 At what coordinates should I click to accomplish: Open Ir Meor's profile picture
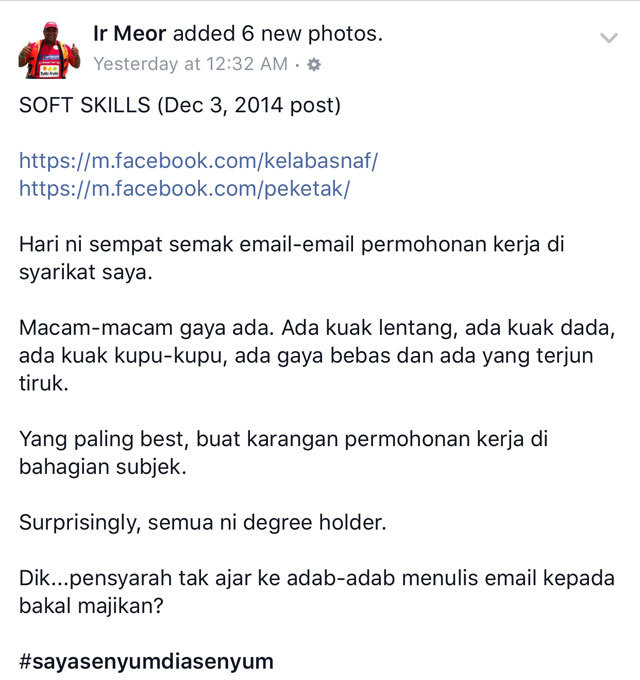click(x=49, y=50)
